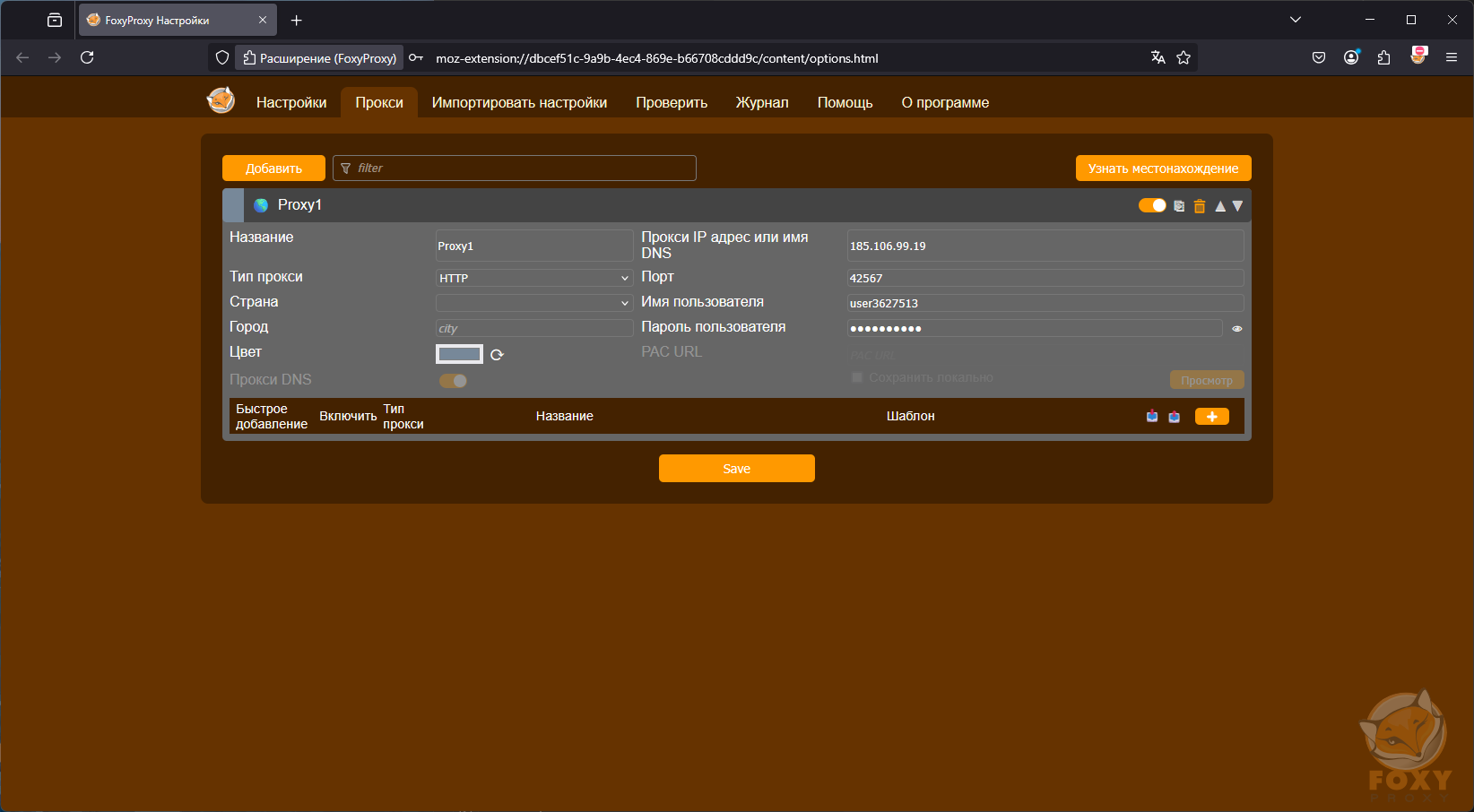
Task: Click the Город city input field
Action: pyautogui.click(x=534, y=328)
